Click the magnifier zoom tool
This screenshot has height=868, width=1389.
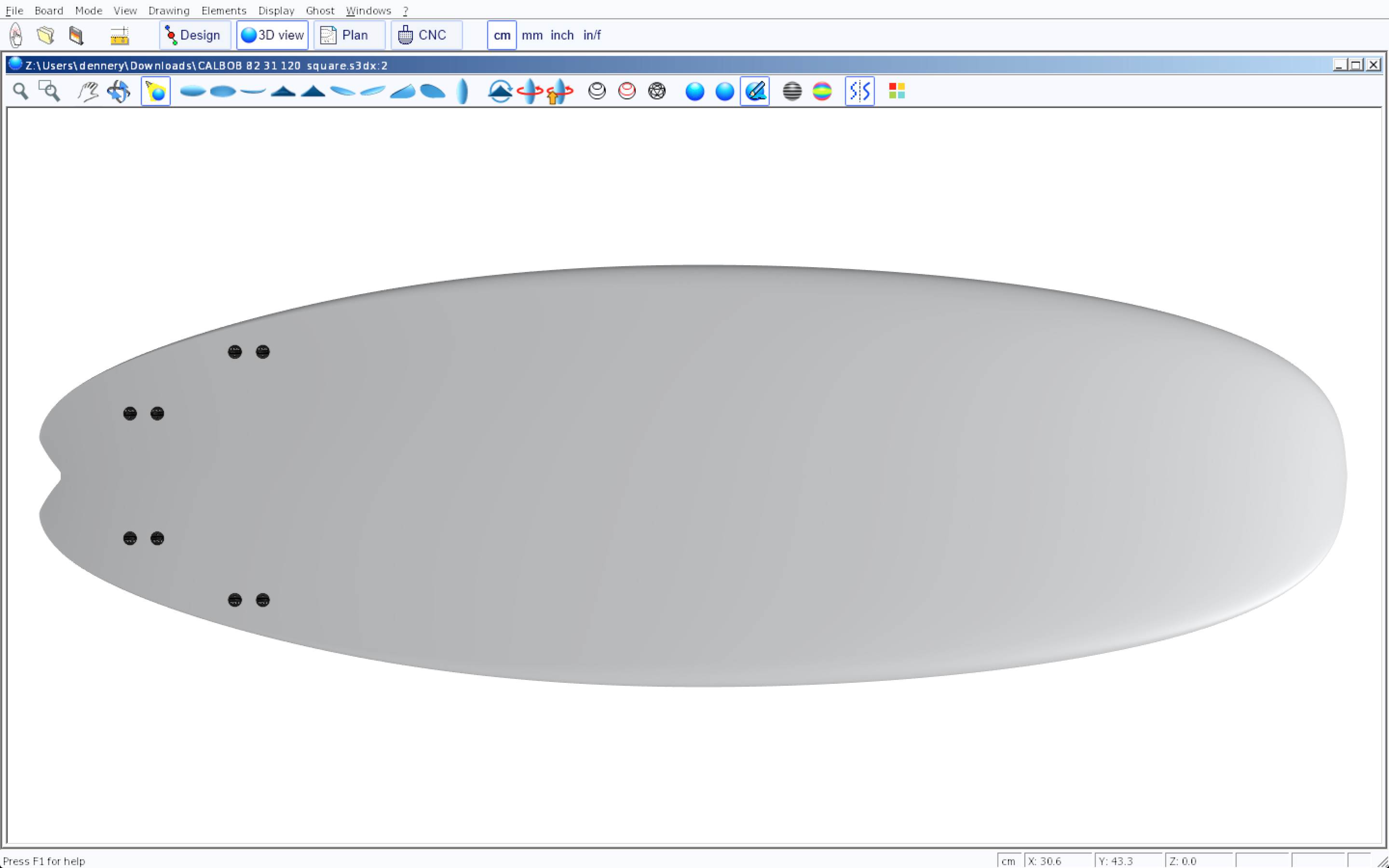click(x=21, y=91)
